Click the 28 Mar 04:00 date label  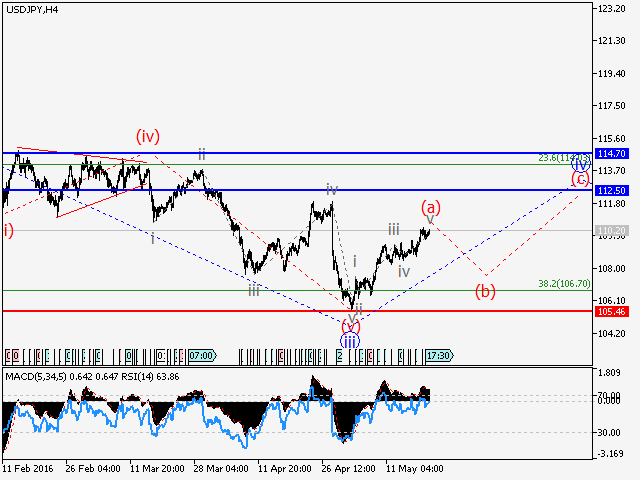coord(221,469)
